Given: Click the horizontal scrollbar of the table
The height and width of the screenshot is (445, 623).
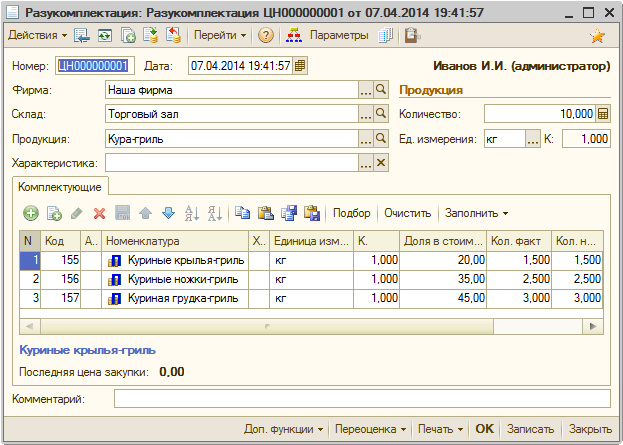Looking at the screenshot, I should tap(265, 326).
